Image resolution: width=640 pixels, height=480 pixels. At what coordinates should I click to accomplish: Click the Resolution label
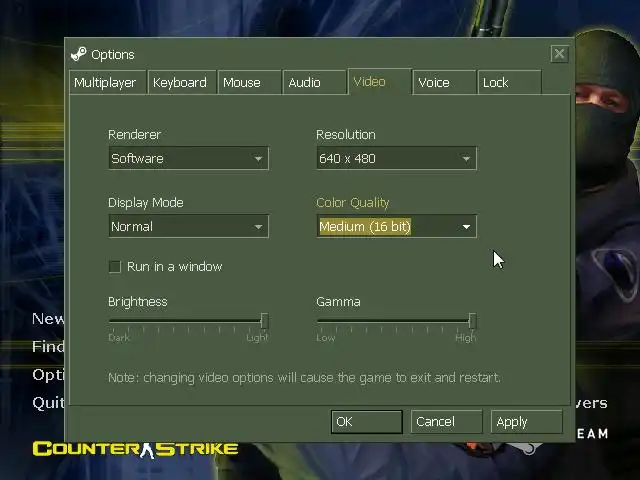[346, 135]
